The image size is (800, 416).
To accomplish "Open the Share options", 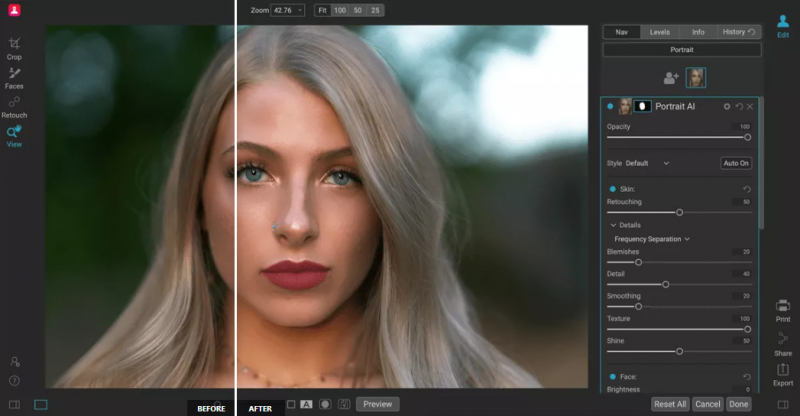I will pos(783,343).
